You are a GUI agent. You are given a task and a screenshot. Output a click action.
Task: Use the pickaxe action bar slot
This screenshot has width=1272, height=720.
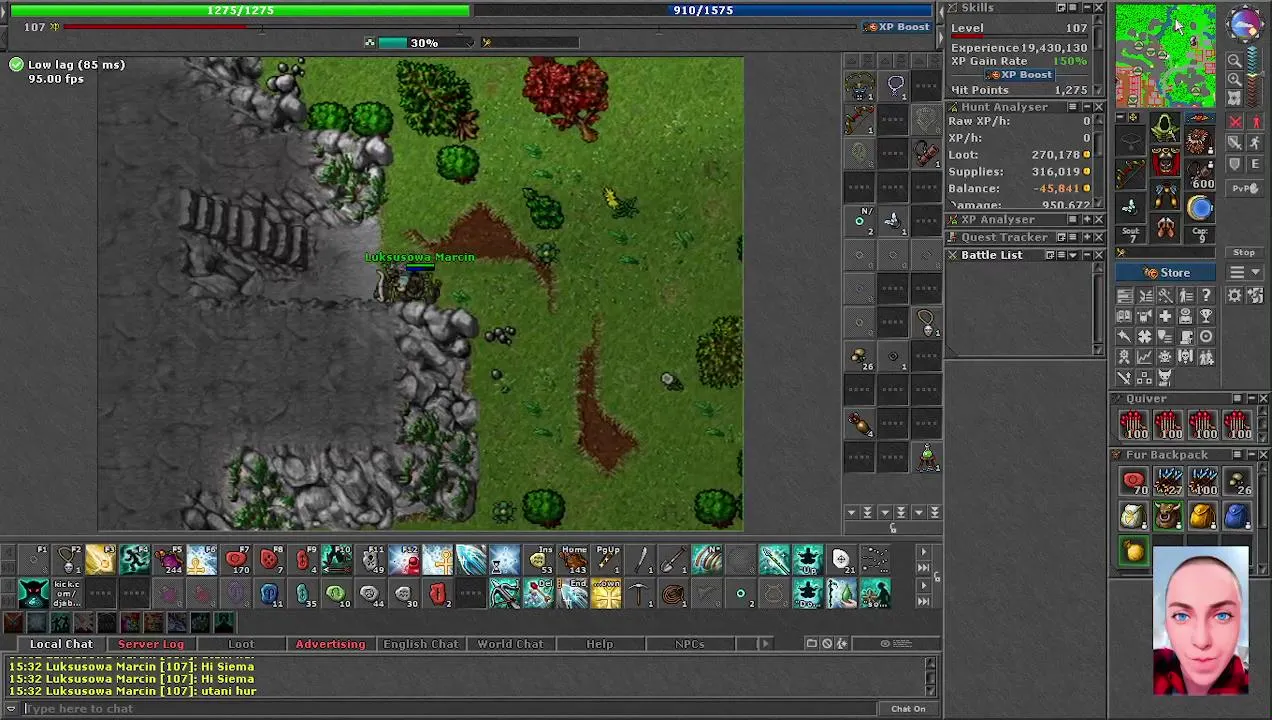pos(640,594)
